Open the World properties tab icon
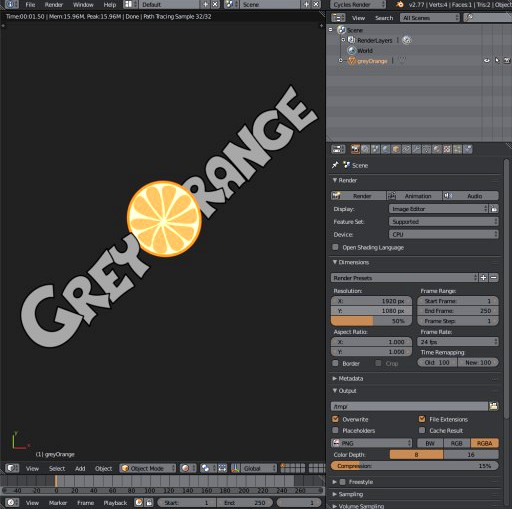The image size is (512, 509). pos(386,149)
